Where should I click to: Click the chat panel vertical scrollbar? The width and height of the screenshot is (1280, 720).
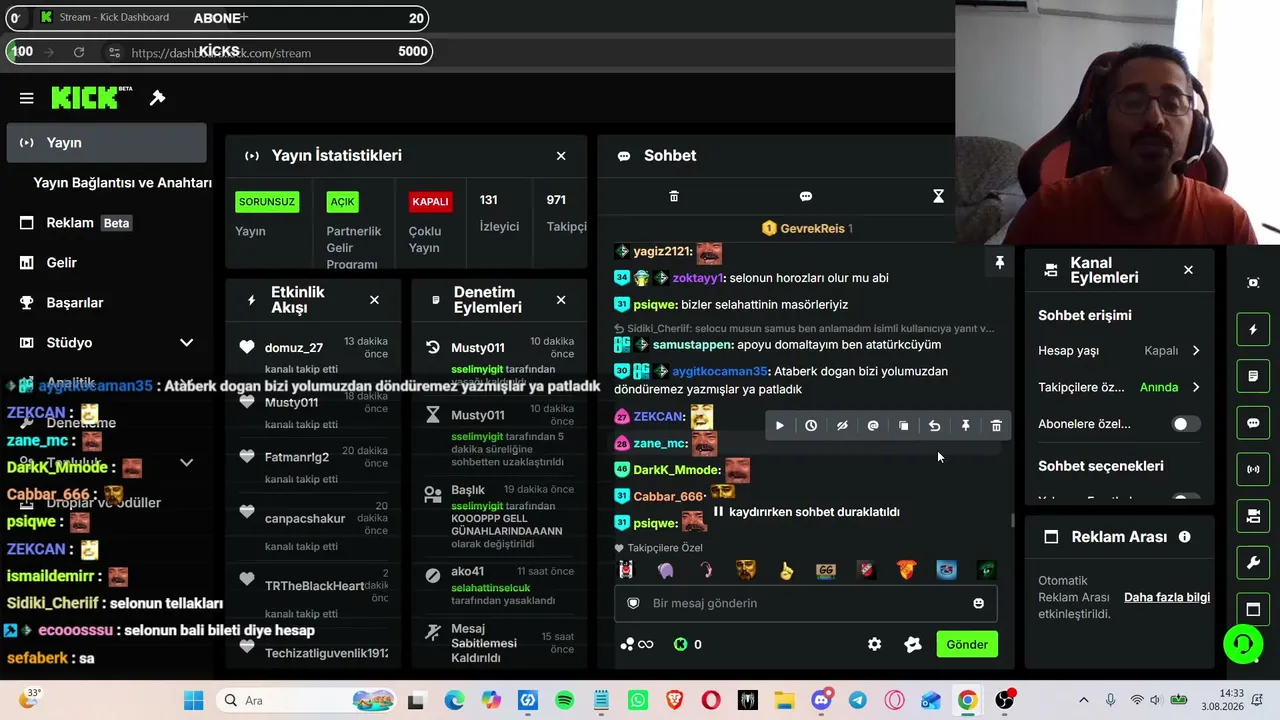1012,520
